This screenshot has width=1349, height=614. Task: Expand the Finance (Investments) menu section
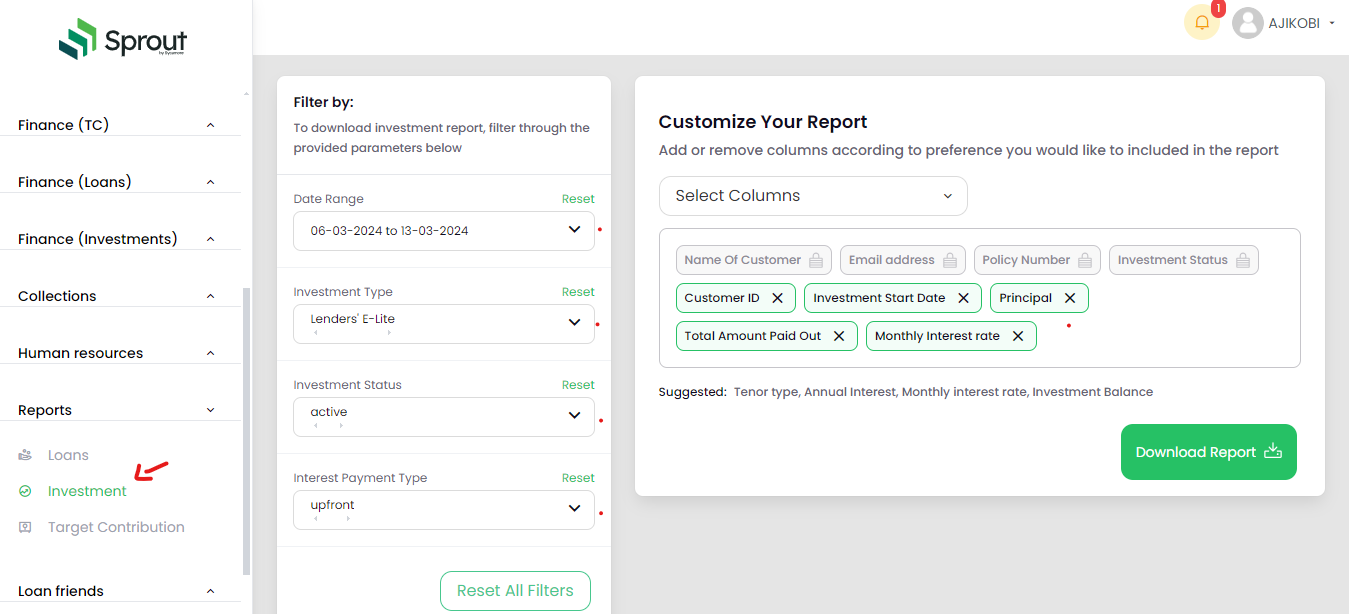(210, 239)
